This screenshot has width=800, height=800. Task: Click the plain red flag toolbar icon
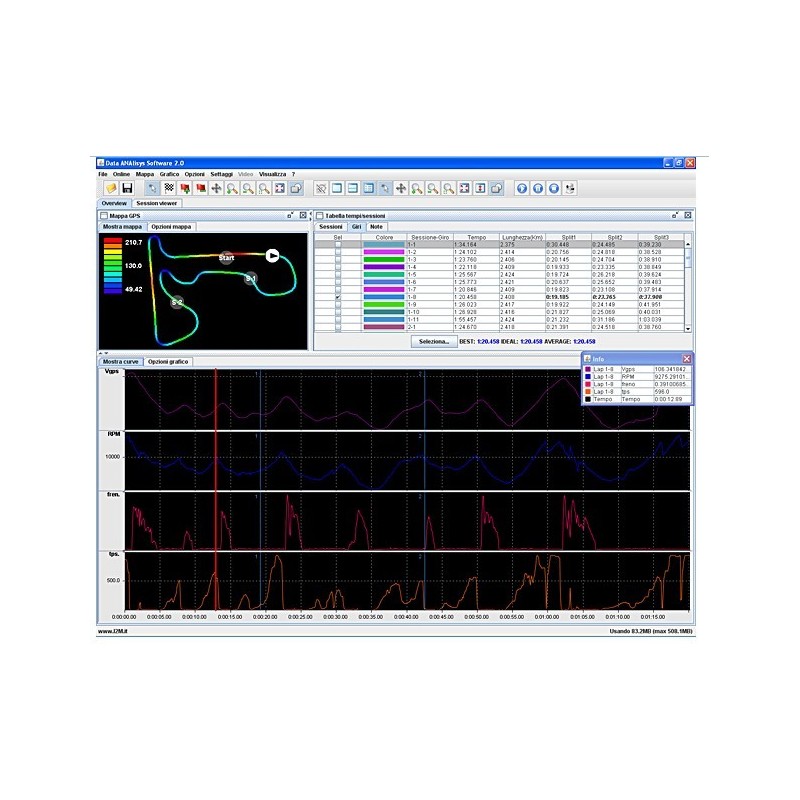tap(201, 188)
